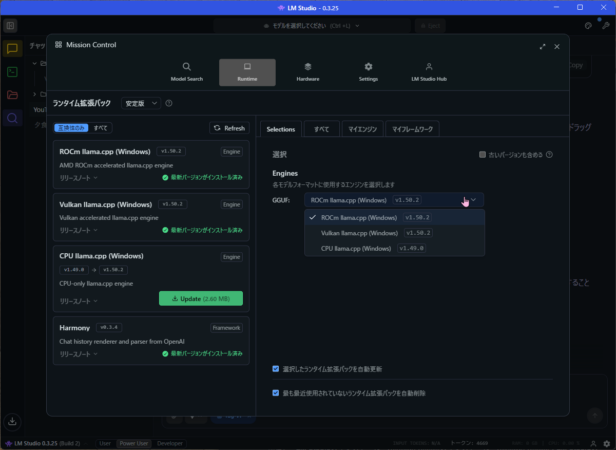Click the Eject button in top bar

click(x=430, y=26)
